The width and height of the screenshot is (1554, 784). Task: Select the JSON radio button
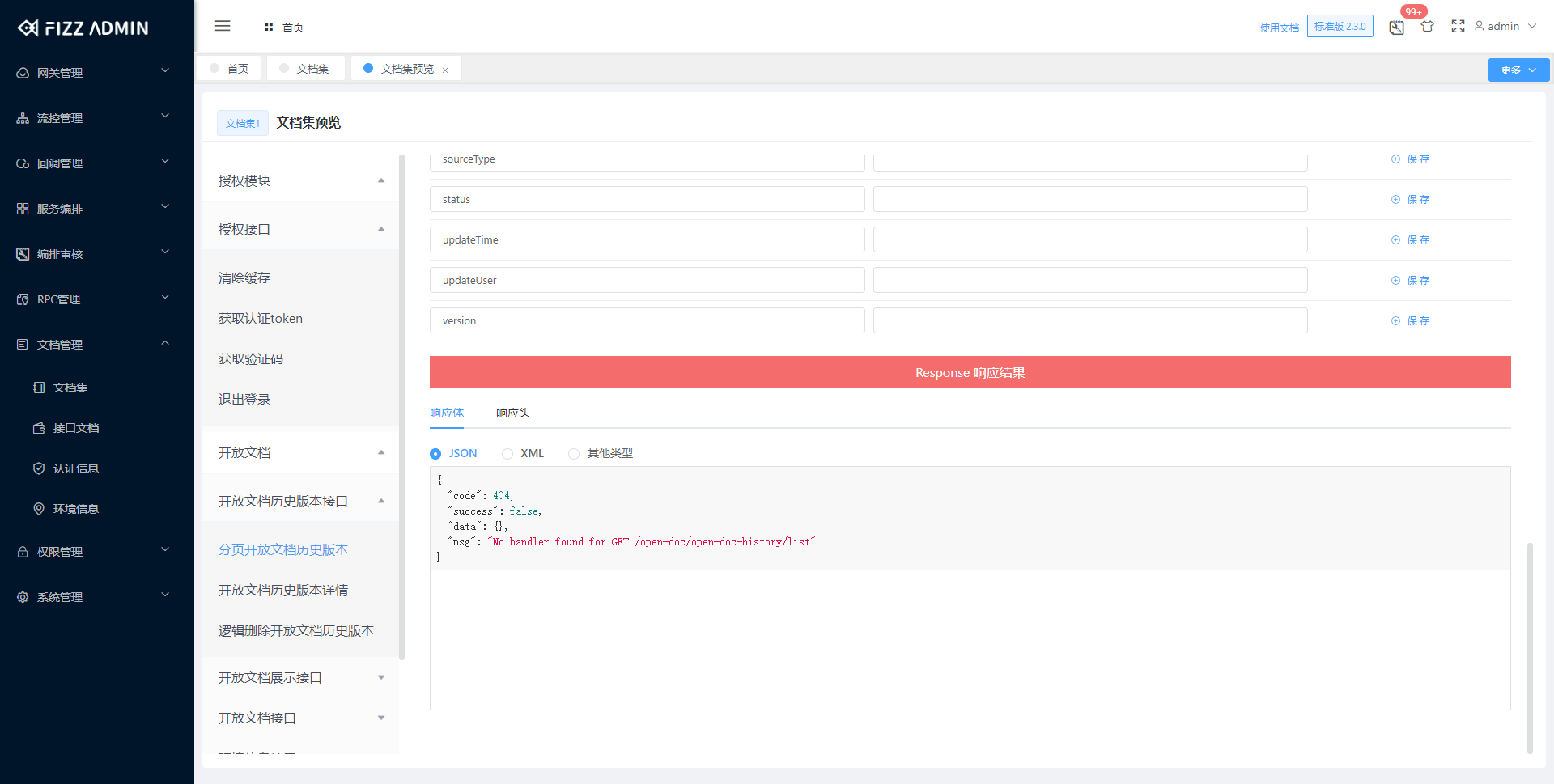[x=435, y=454]
